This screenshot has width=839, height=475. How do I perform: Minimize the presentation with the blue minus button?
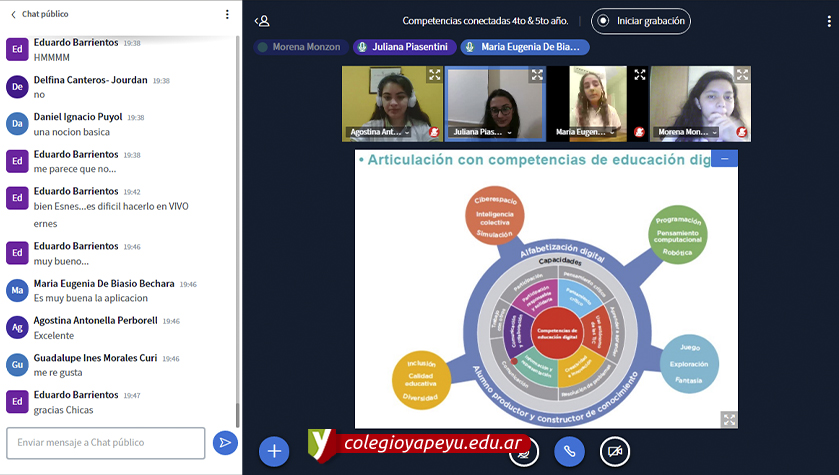pos(724,158)
